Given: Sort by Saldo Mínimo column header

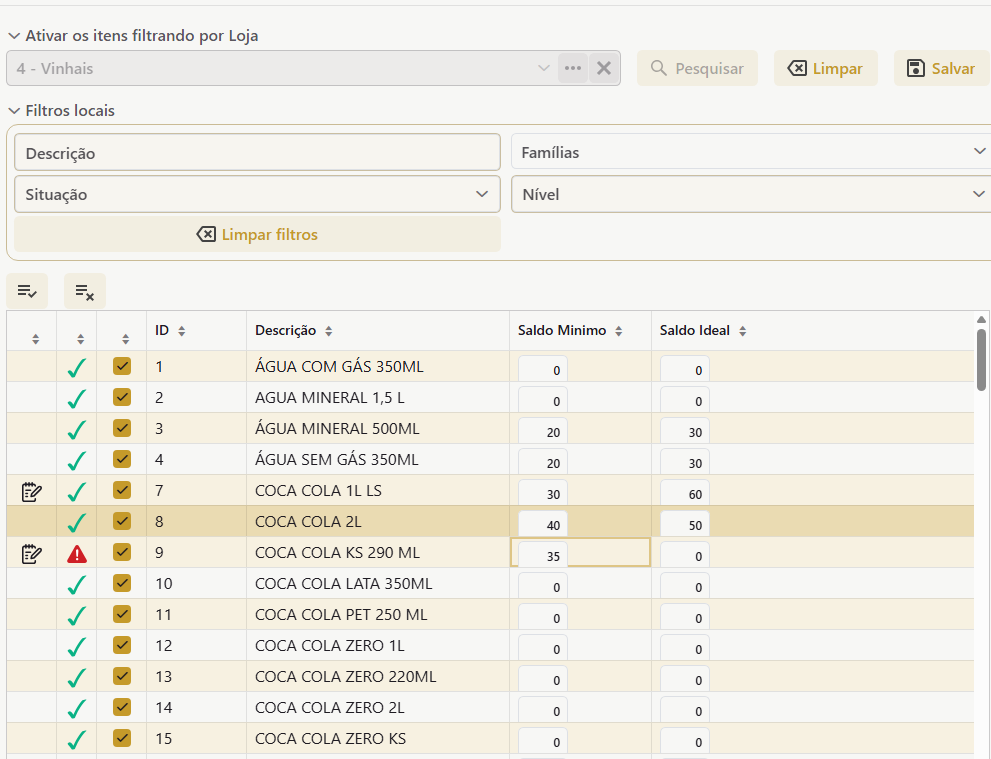Looking at the screenshot, I should [561, 330].
